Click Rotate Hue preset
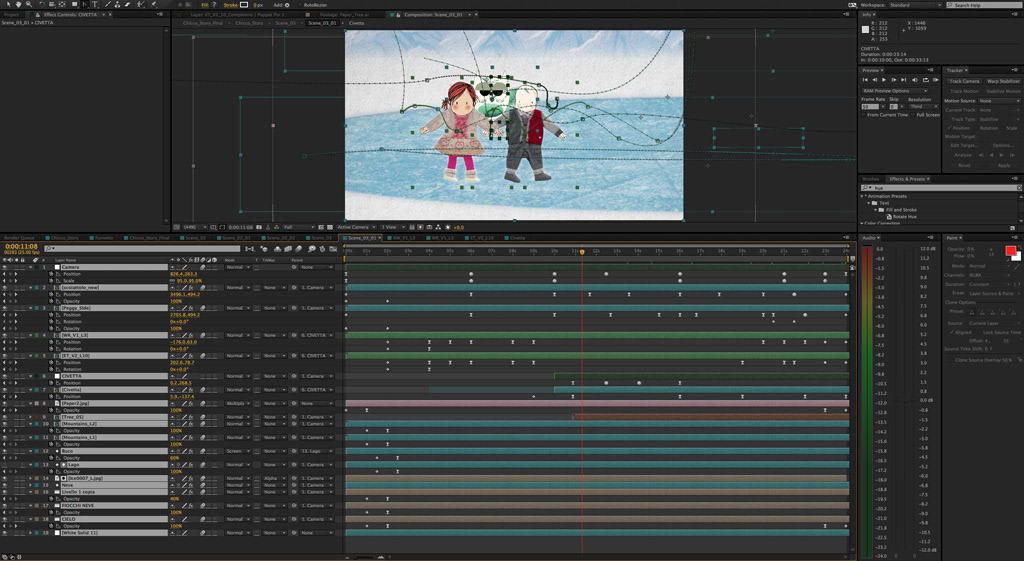 point(904,216)
